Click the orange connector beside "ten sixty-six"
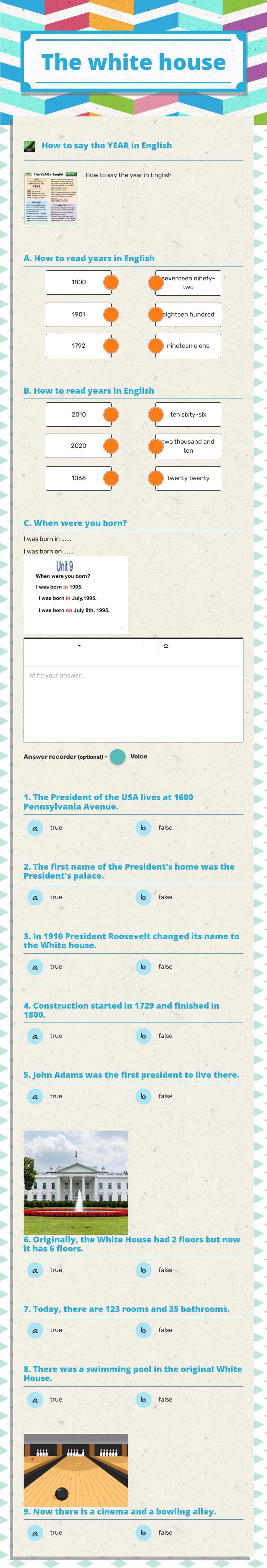 (155, 414)
